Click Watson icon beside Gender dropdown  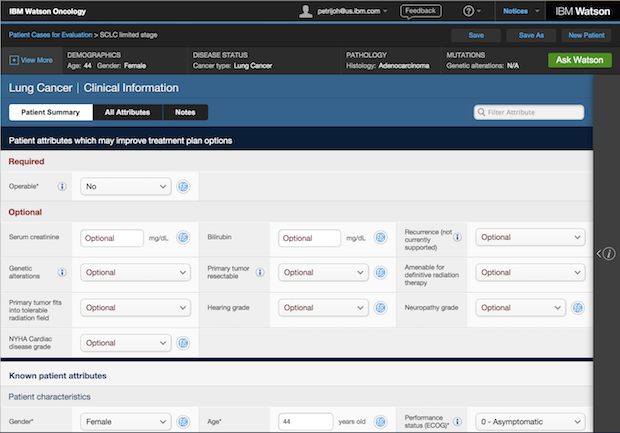click(x=183, y=422)
